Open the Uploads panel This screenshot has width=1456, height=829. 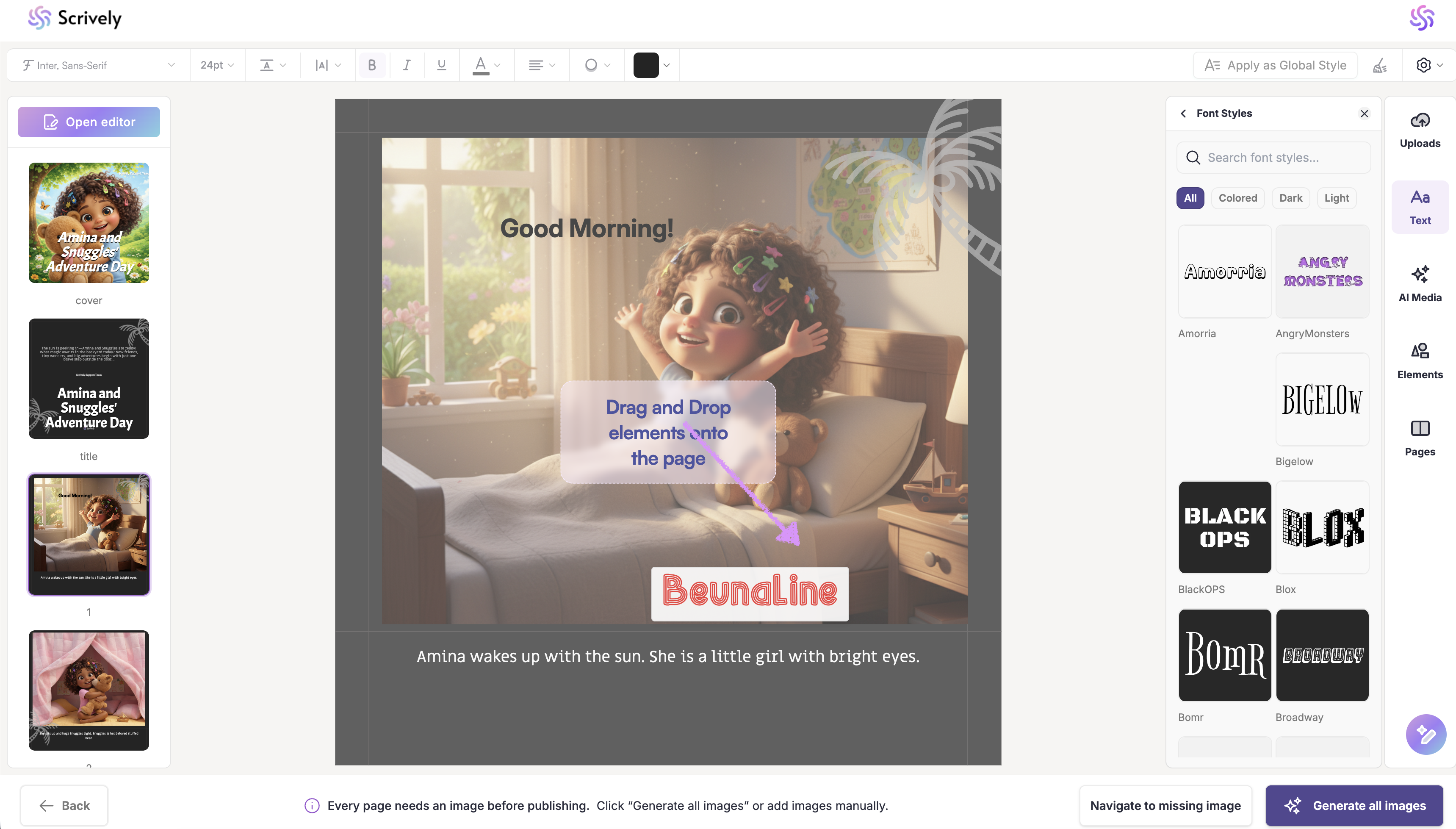click(1420, 130)
